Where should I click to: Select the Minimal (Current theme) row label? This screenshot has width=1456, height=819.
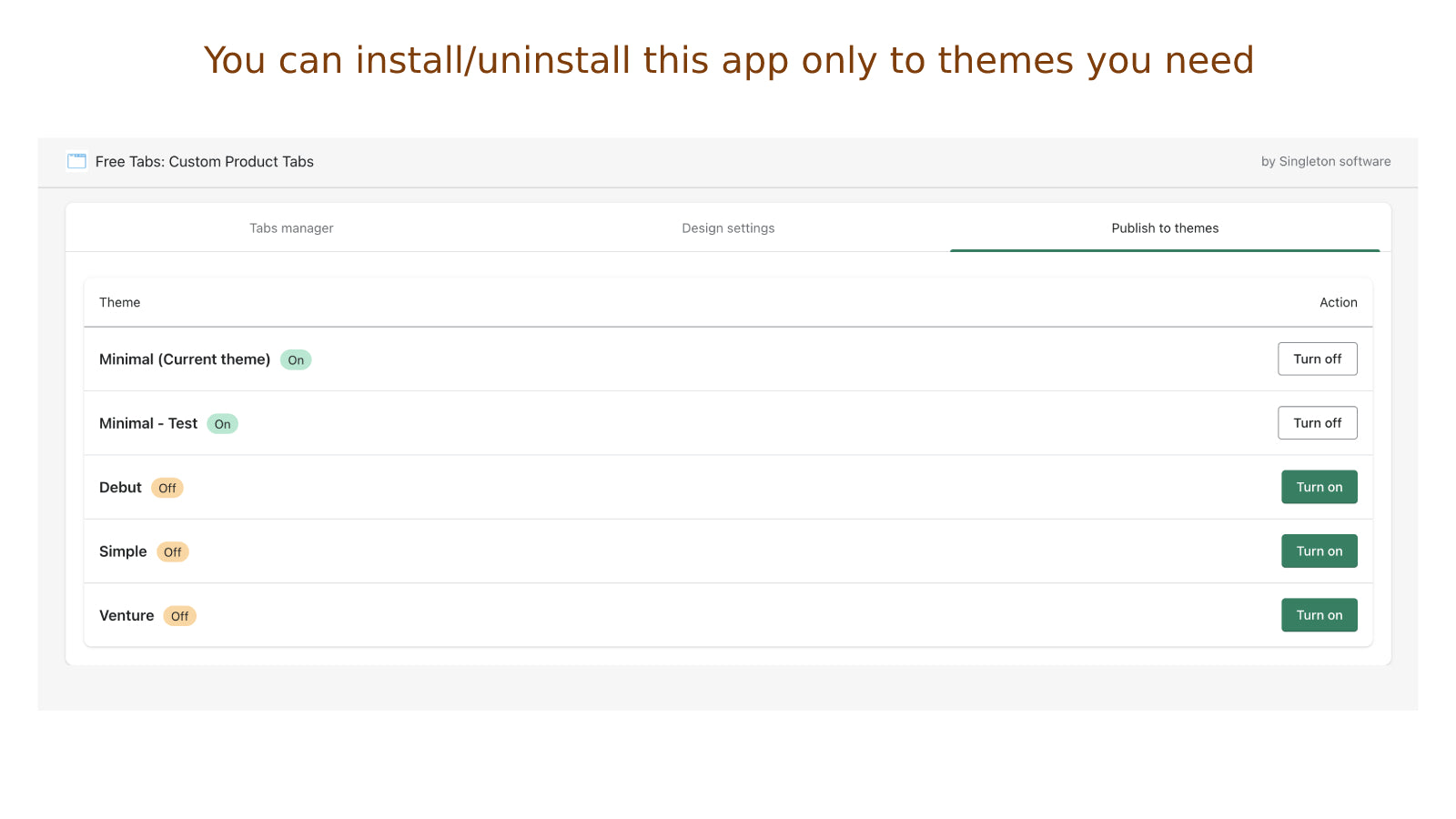[x=184, y=359]
